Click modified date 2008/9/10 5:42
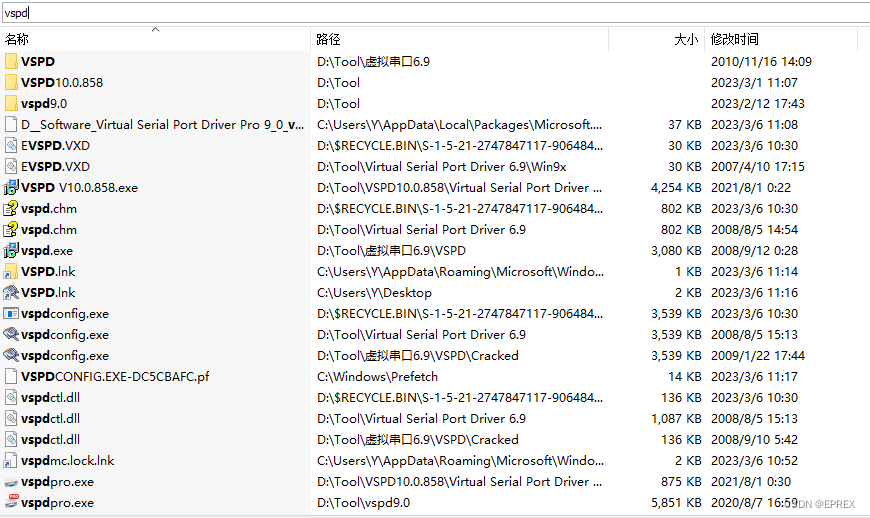 coord(754,440)
